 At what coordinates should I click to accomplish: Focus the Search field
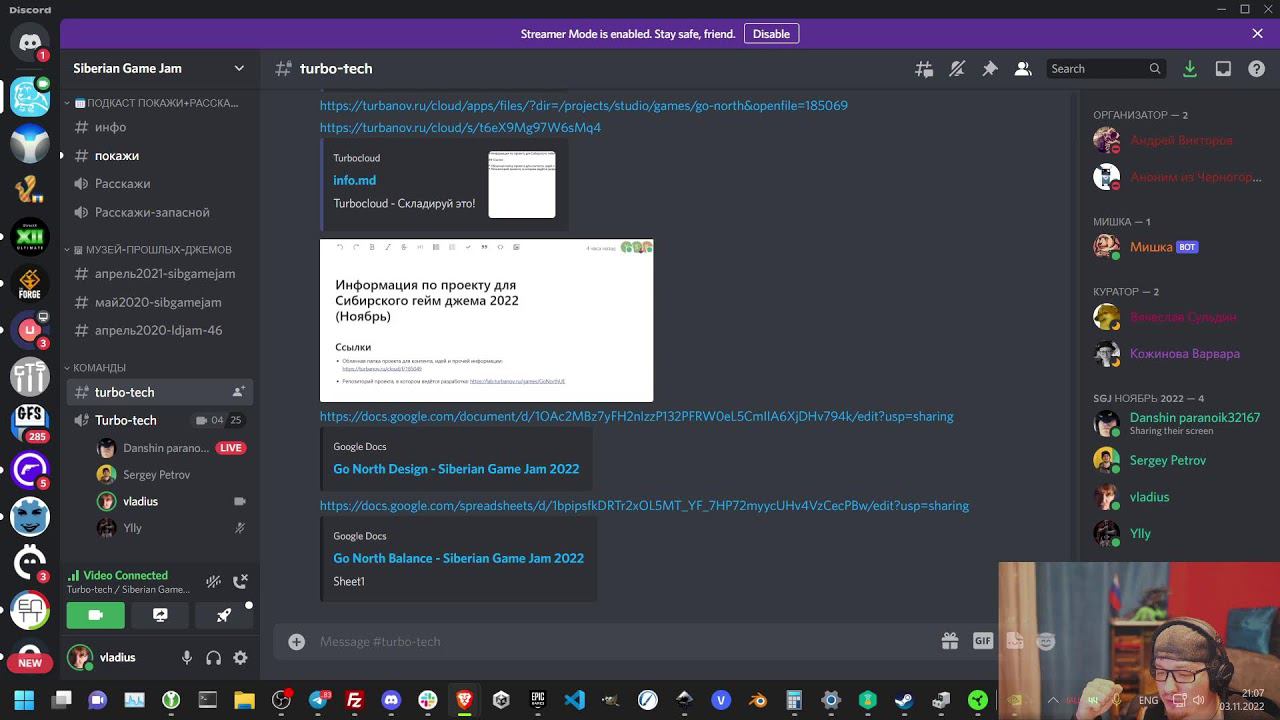point(1106,69)
